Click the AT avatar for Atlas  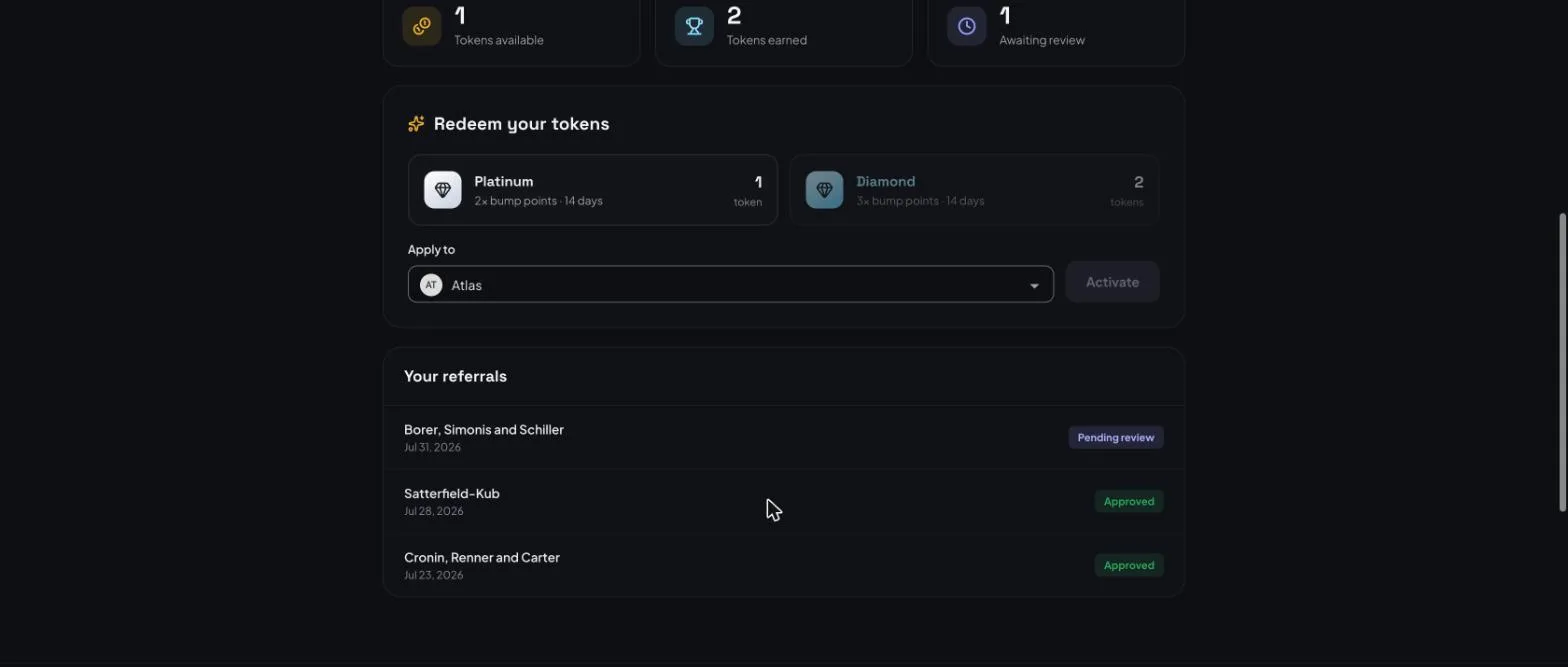(x=431, y=285)
